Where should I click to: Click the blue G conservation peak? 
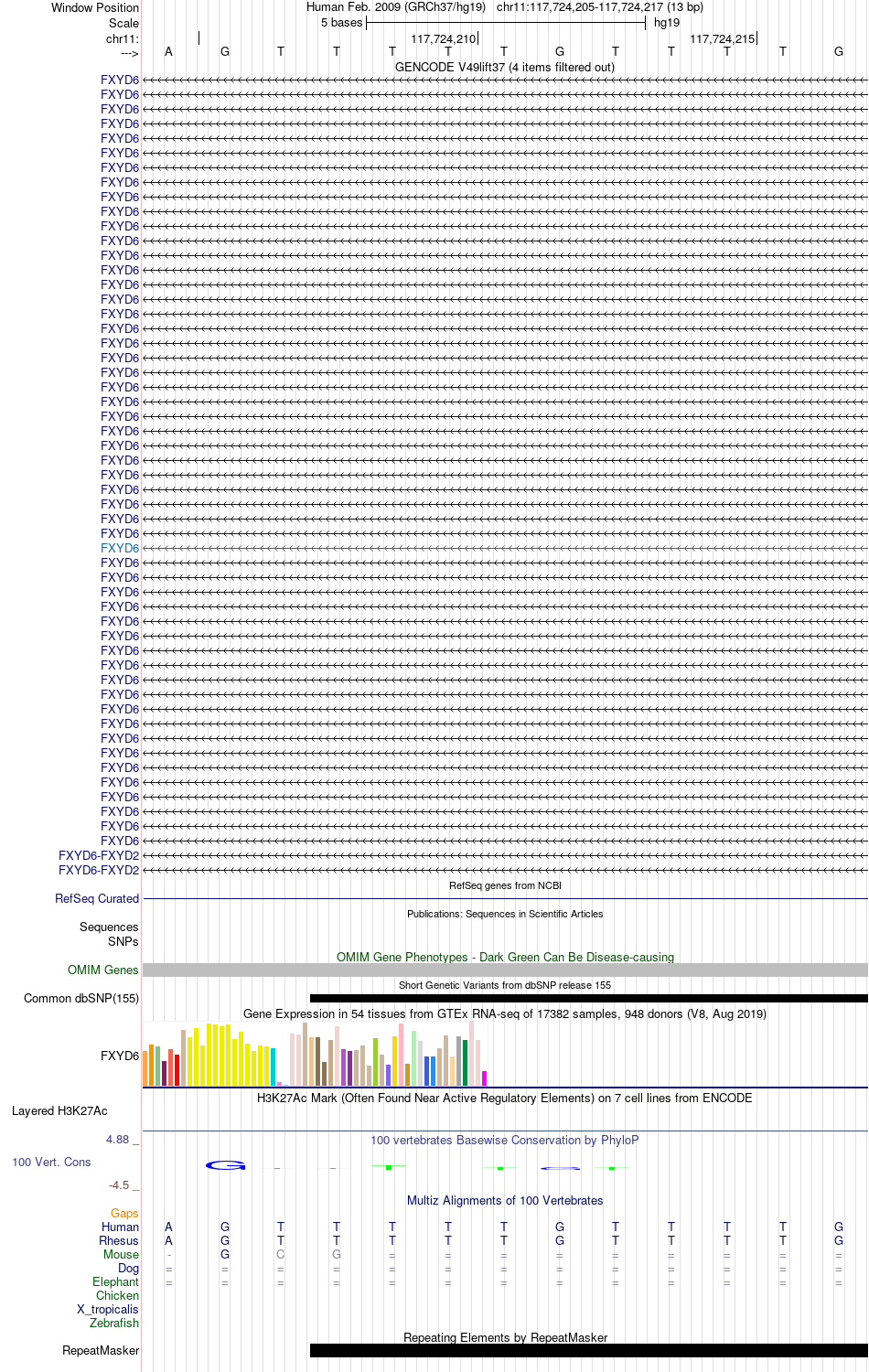click(x=226, y=1165)
